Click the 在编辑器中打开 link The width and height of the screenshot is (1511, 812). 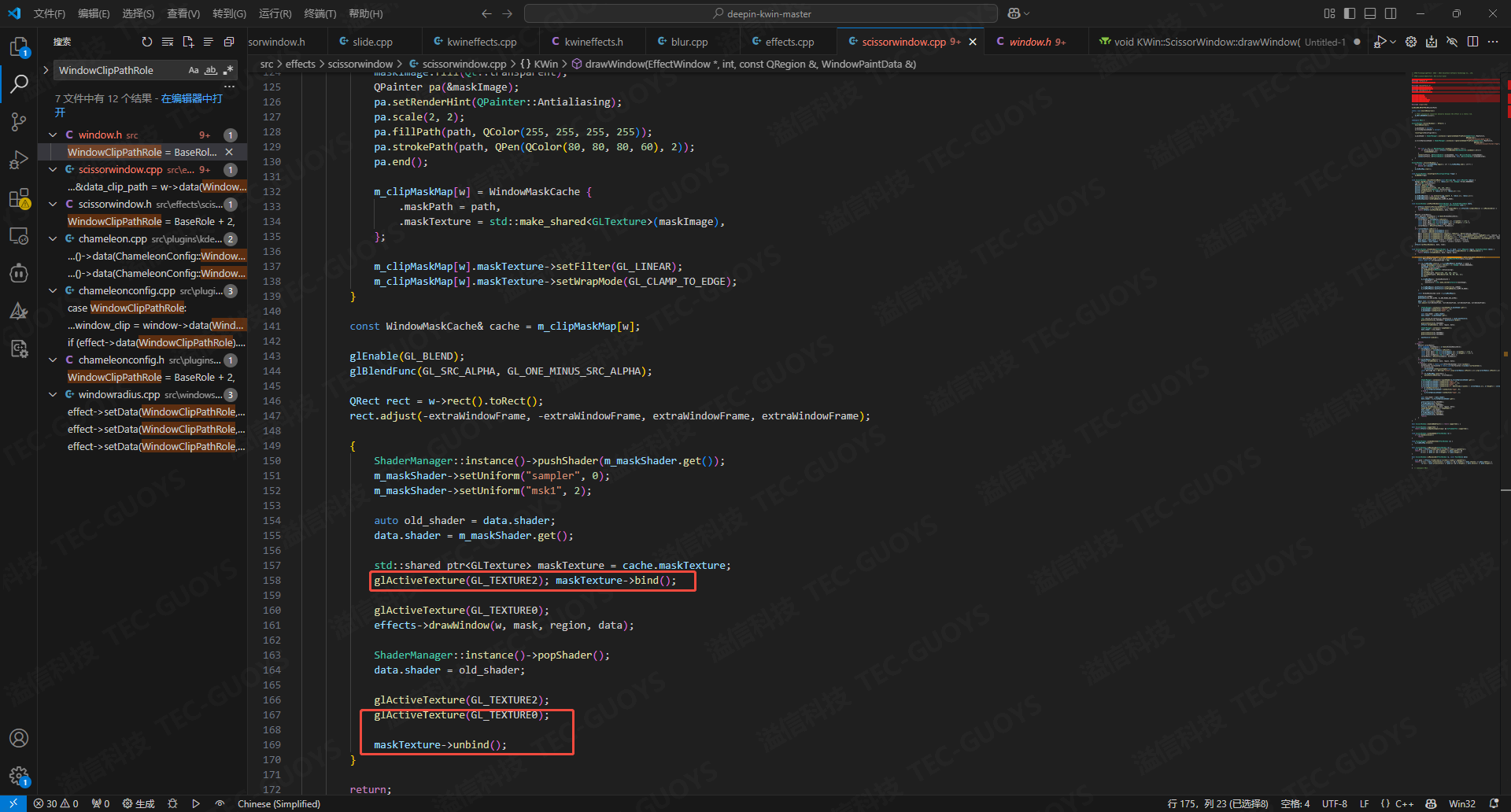click(x=191, y=98)
